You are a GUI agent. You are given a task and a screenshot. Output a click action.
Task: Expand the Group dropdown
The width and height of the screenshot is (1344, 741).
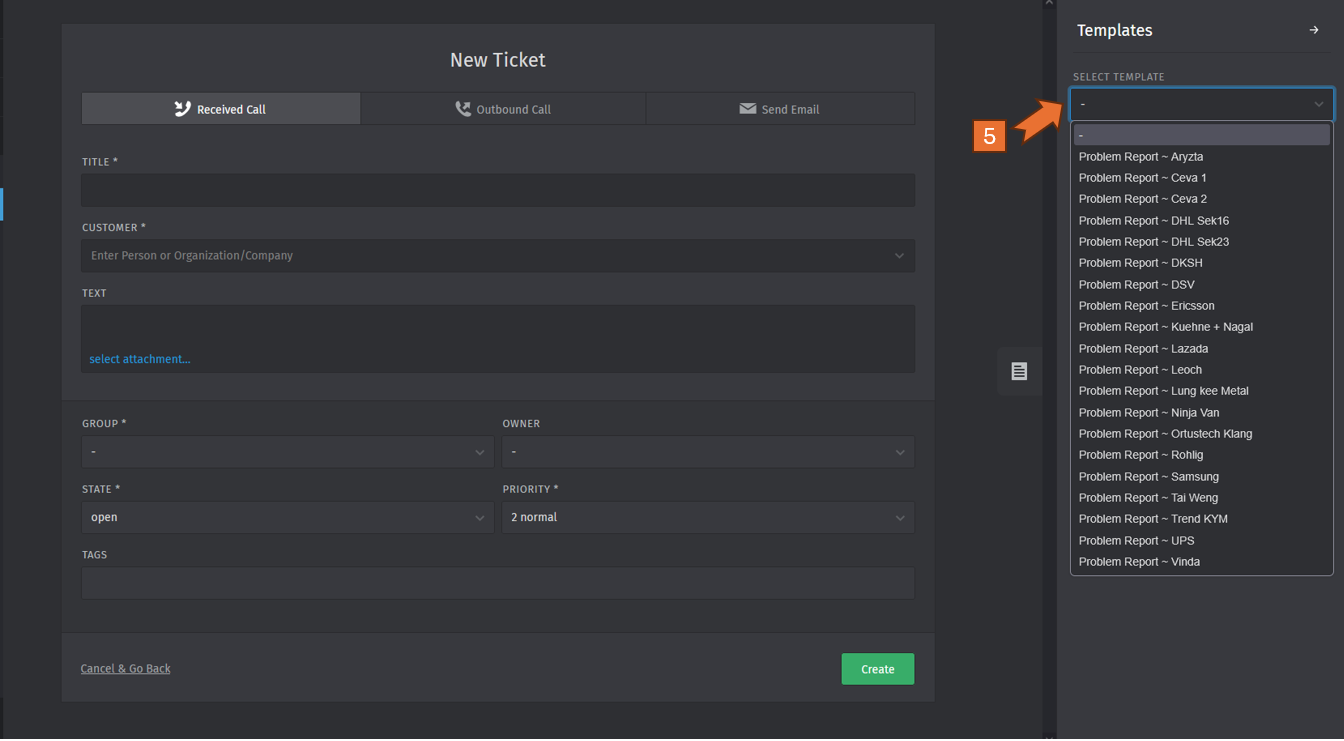click(x=287, y=452)
